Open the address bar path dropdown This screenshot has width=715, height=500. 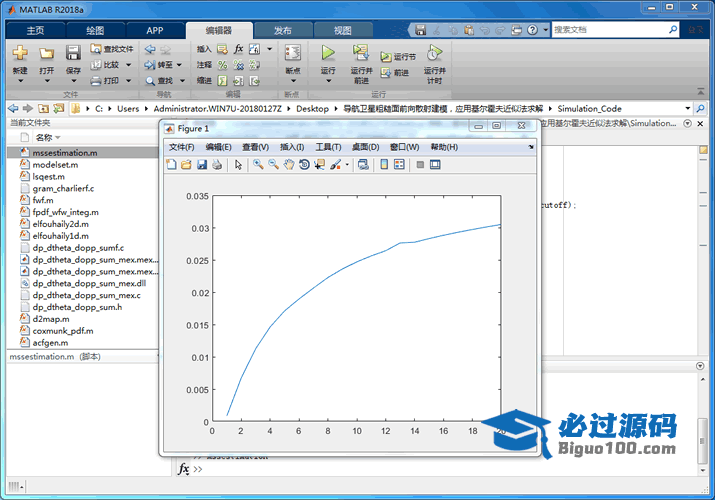point(688,108)
